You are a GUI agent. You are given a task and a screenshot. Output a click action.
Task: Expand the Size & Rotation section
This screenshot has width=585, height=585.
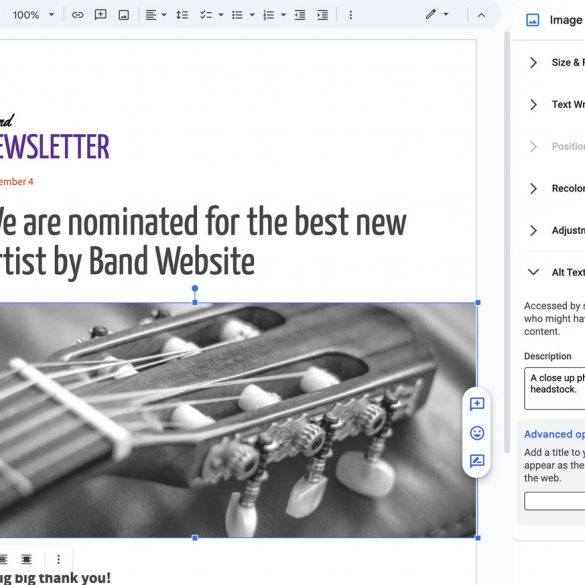[556, 62]
